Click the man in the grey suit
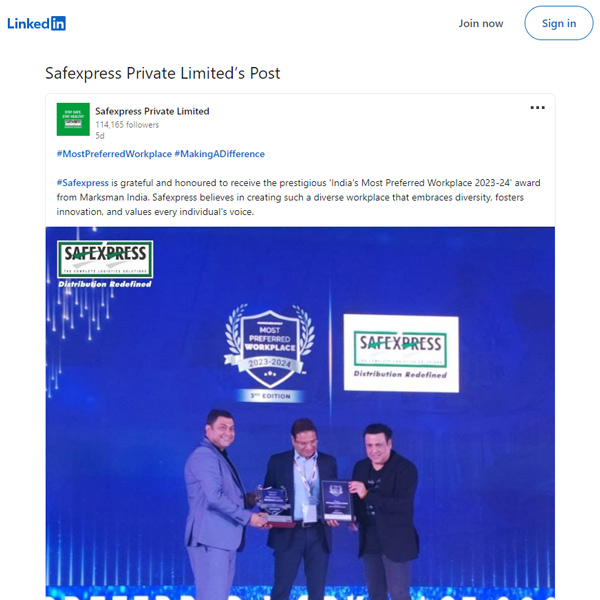The width and height of the screenshot is (600, 600). [216, 505]
